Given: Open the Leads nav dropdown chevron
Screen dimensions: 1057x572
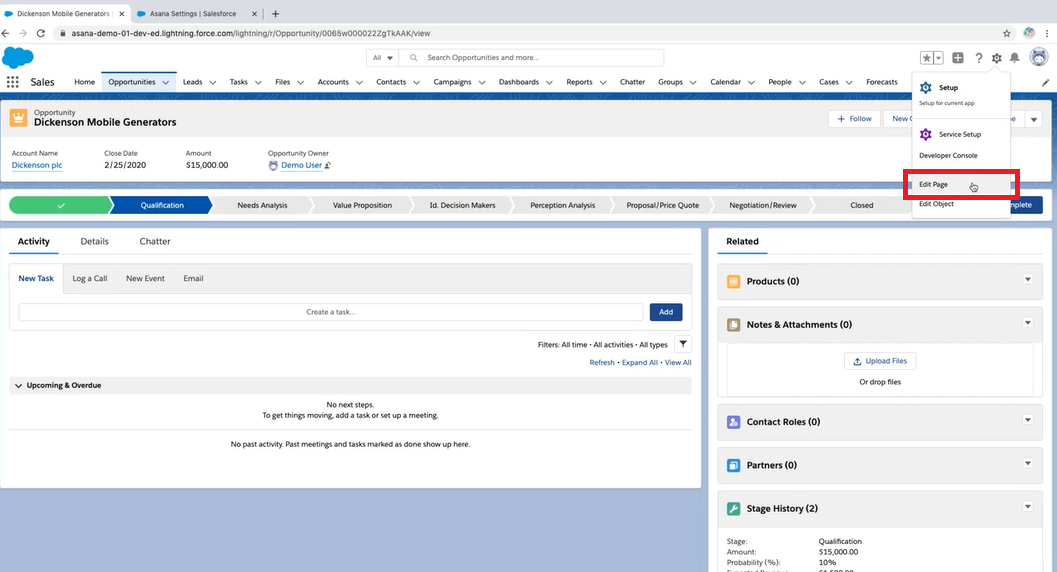Looking at the screenshot, I should coord(212,82).
